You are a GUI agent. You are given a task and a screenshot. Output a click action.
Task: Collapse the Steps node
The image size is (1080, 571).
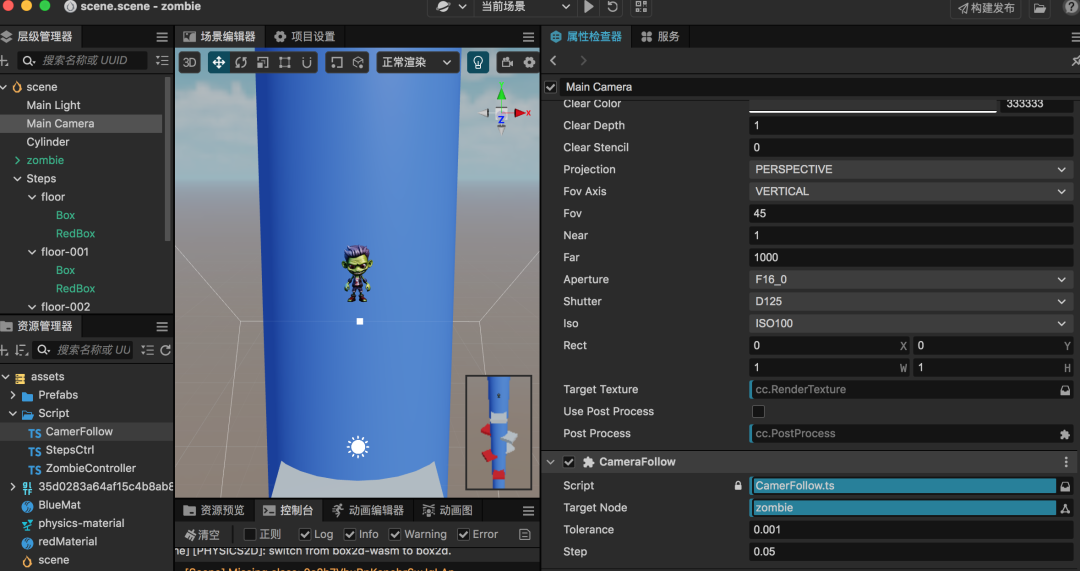tap(17, 178)
